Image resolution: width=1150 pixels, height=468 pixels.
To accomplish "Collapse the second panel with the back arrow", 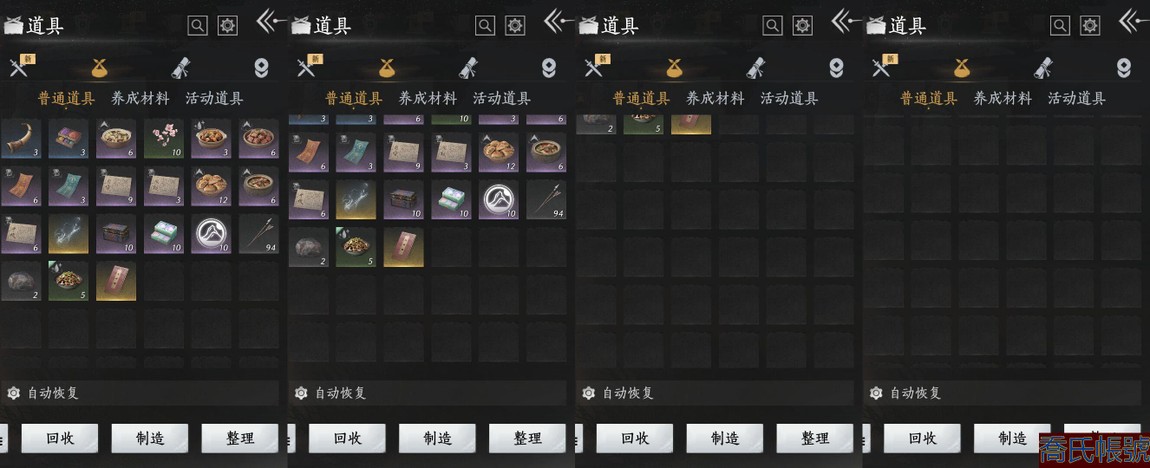I will (x=559, y=22).
